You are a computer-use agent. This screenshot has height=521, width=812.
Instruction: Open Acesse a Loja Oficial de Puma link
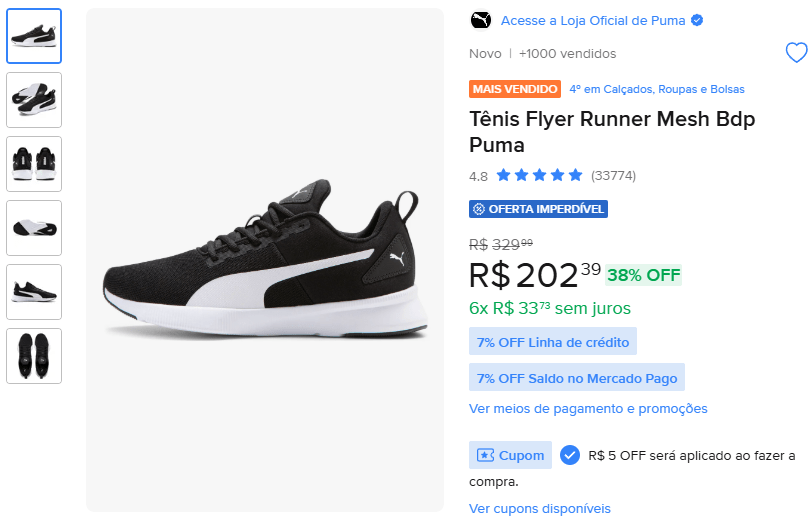594,20
